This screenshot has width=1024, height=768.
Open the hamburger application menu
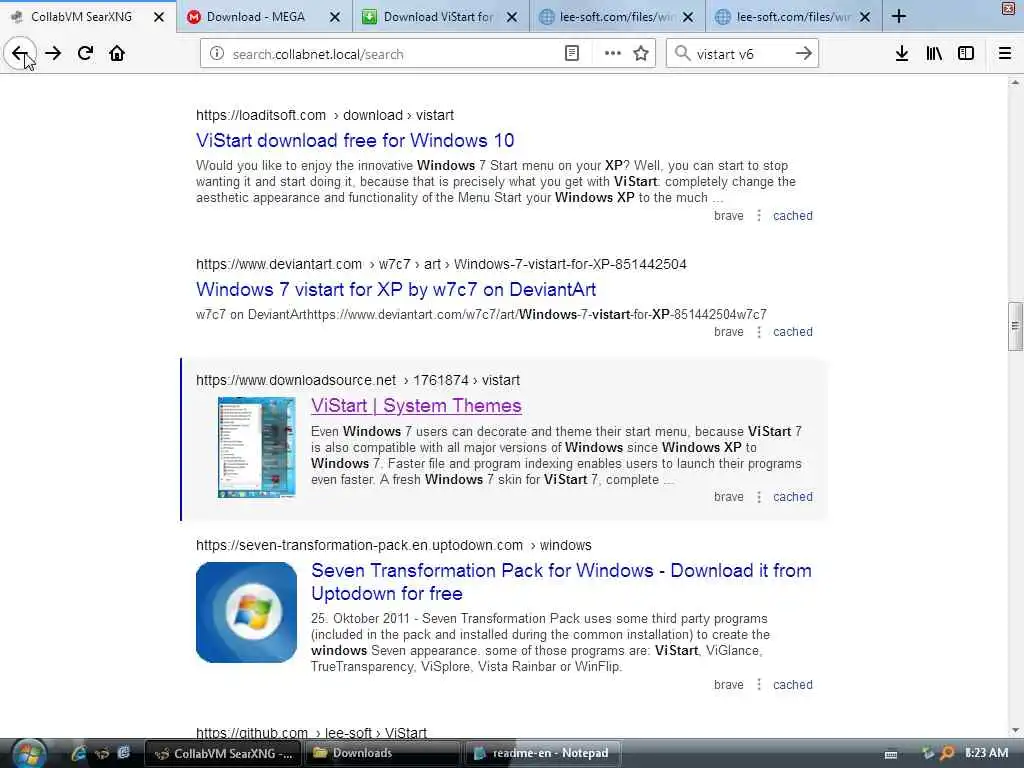click(1005, 54)
